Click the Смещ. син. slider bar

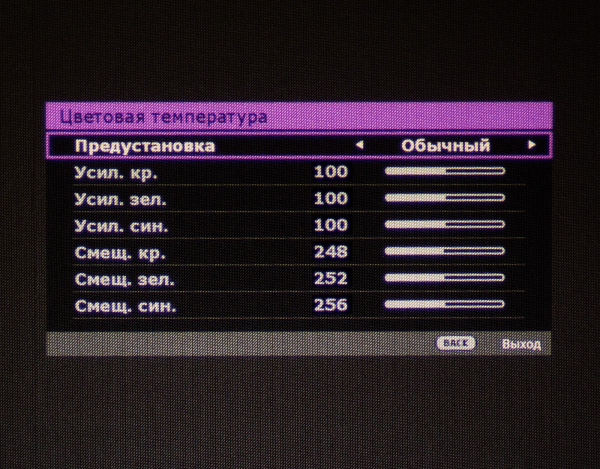click(445, 305)
